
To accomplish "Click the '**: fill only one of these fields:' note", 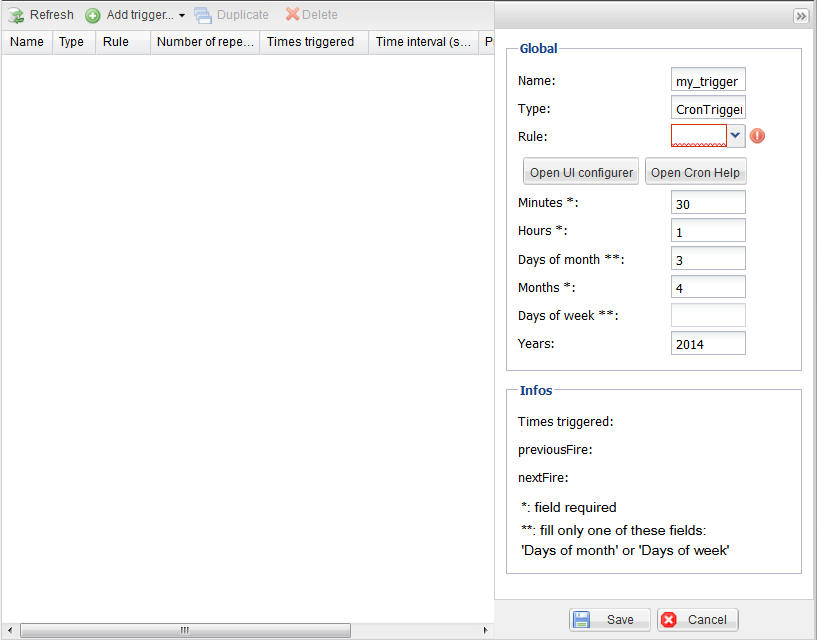I will tap(614, 530).
